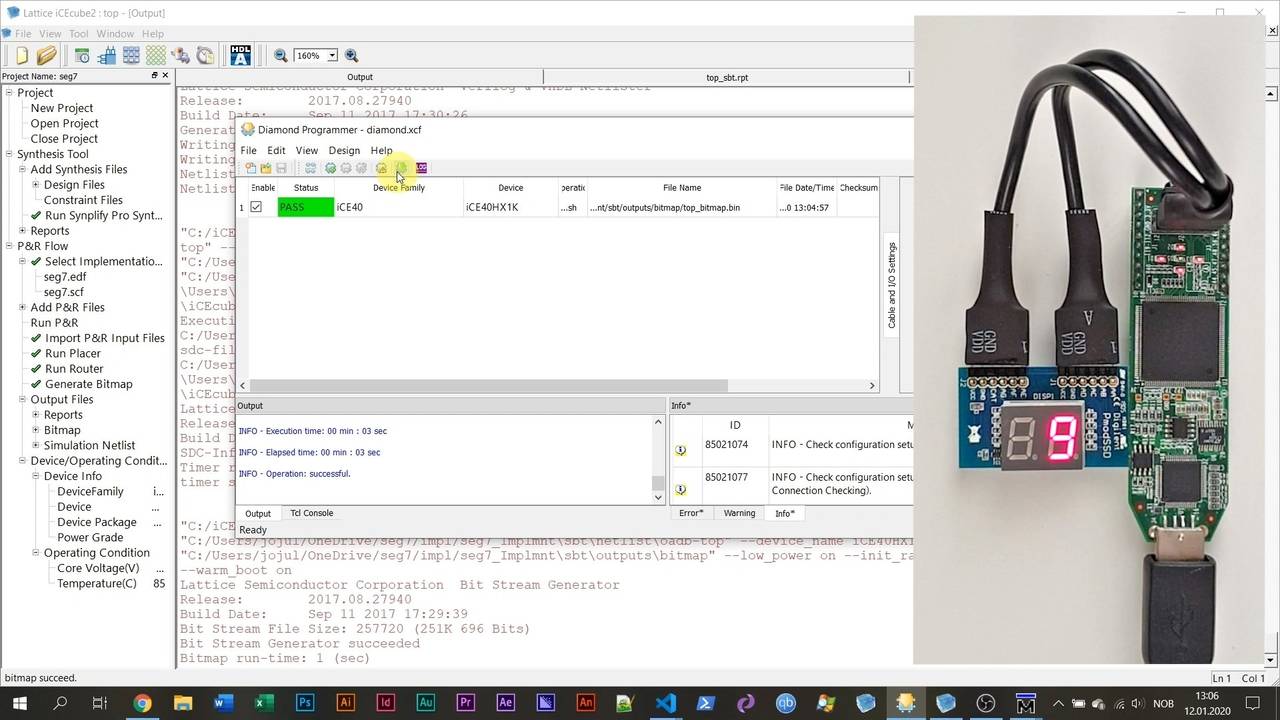Expand the Simulation Netlist tree node

point(36,446)
